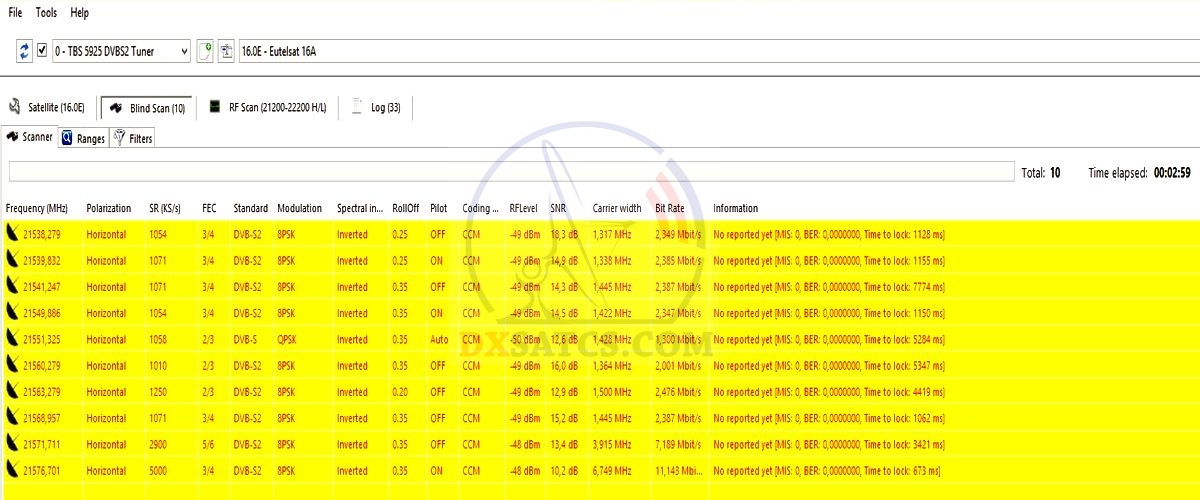Click the scan progress bar
This screenshot has width=1200, height=500.
(x=510, y=171)
